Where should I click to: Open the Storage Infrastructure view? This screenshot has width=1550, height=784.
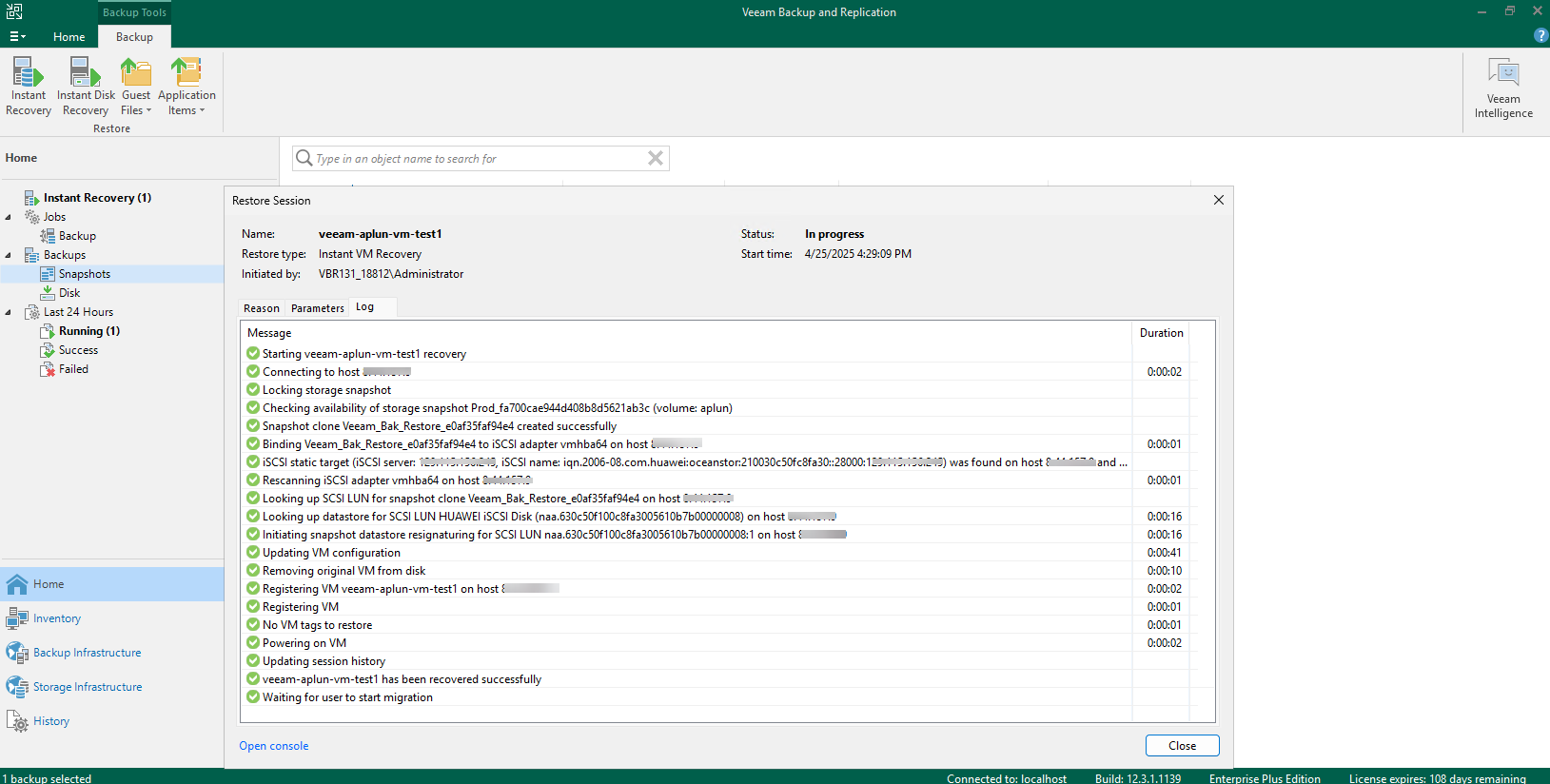coord(112,687)
